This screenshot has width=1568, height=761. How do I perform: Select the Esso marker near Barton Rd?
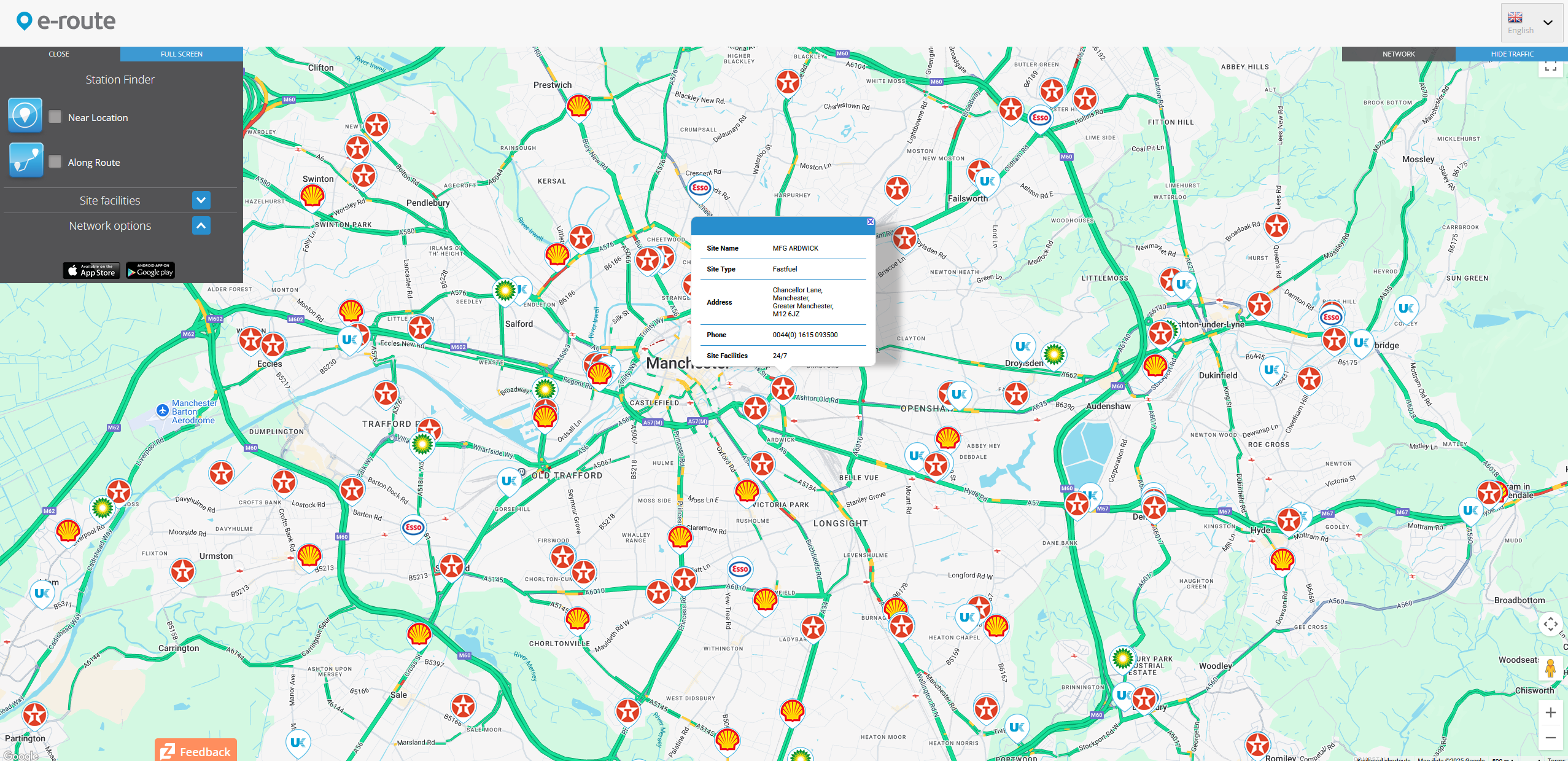[413, 528]
